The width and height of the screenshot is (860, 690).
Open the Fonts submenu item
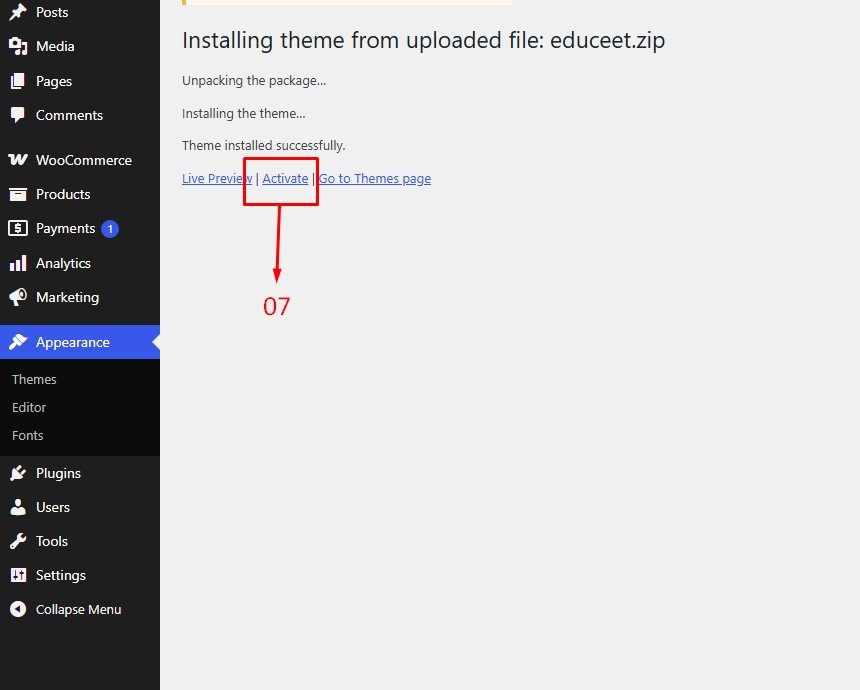coord(27,436)
